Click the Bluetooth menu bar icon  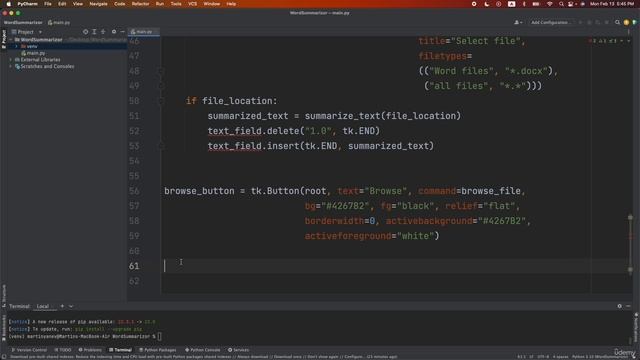(x=524, y=4)
